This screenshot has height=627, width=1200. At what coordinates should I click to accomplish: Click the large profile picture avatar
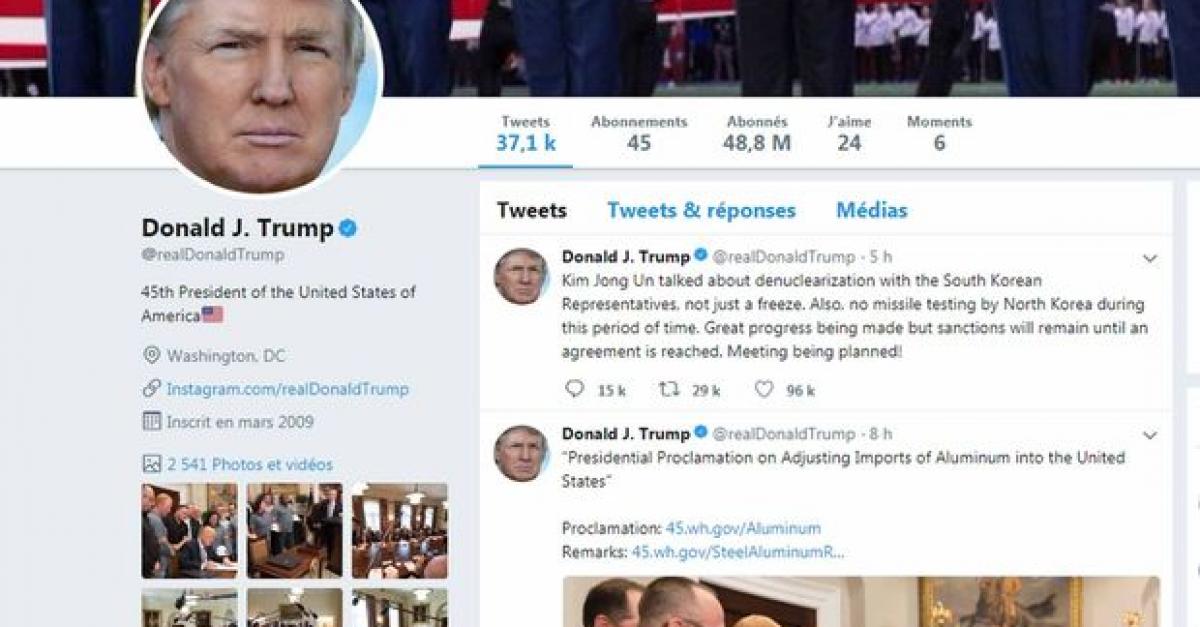[260, 95]
